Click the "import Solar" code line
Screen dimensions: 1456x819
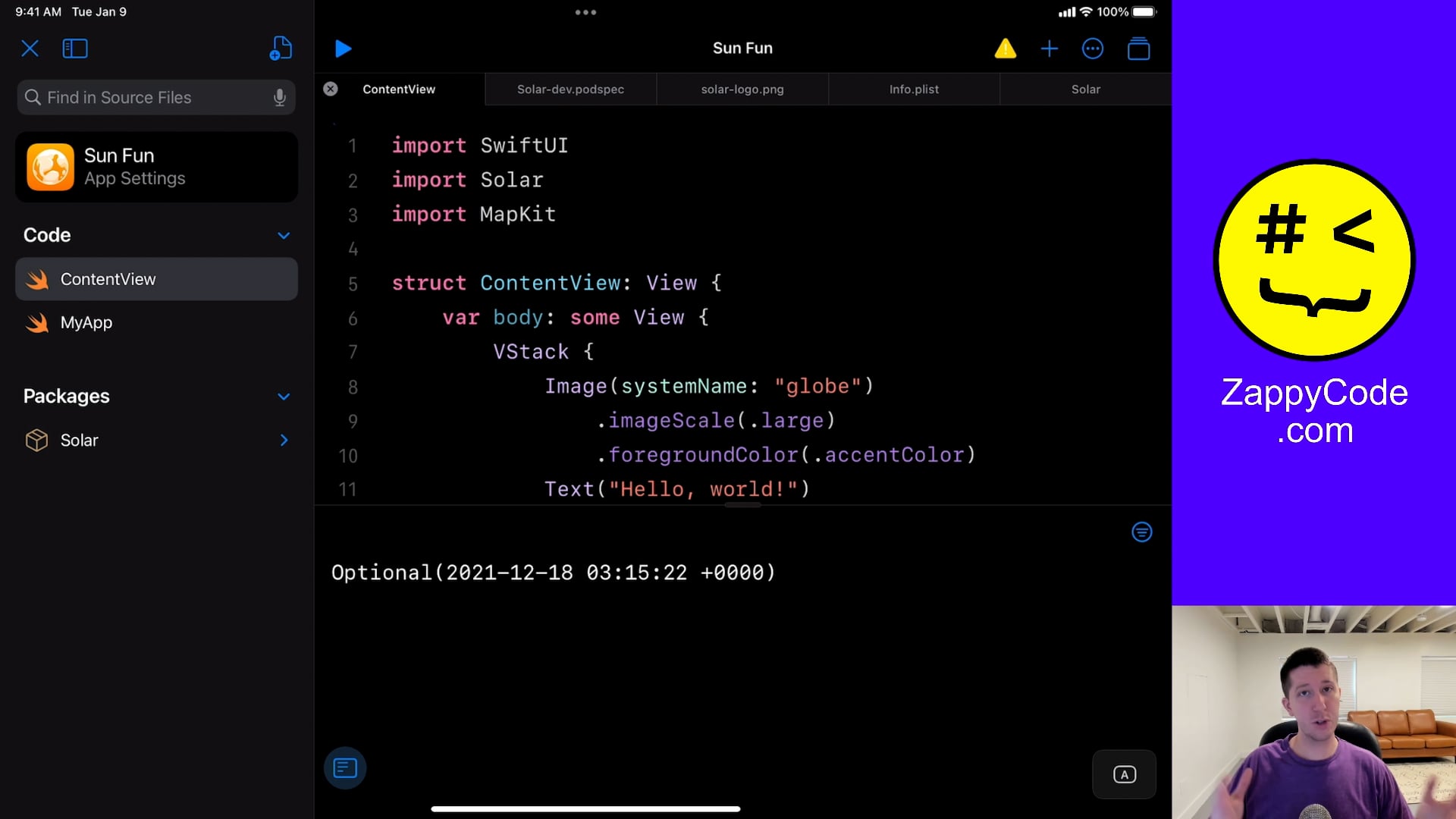pos(467,180)
